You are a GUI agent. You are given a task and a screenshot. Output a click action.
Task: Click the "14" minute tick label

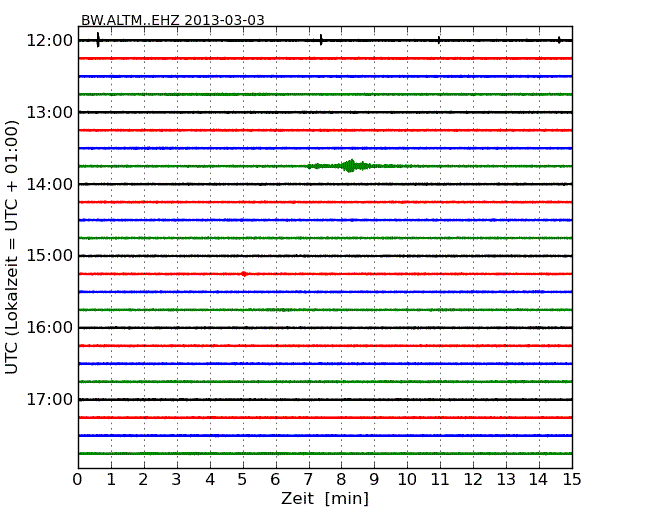[x=539, y=480]
